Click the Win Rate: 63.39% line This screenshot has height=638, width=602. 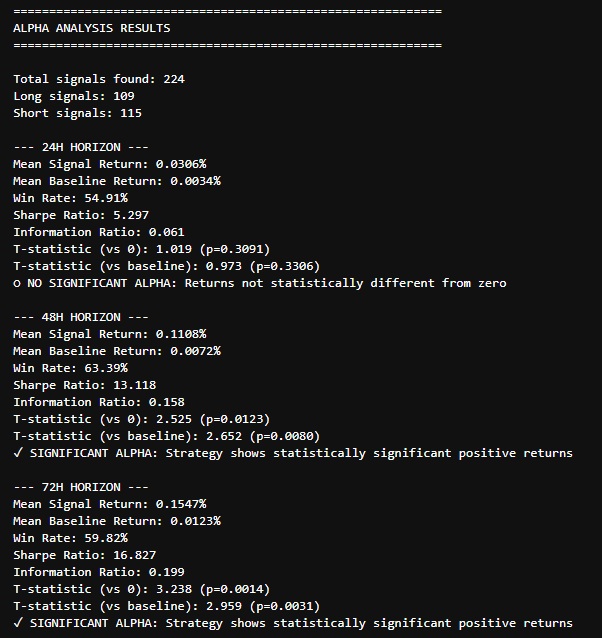point(71,368)
